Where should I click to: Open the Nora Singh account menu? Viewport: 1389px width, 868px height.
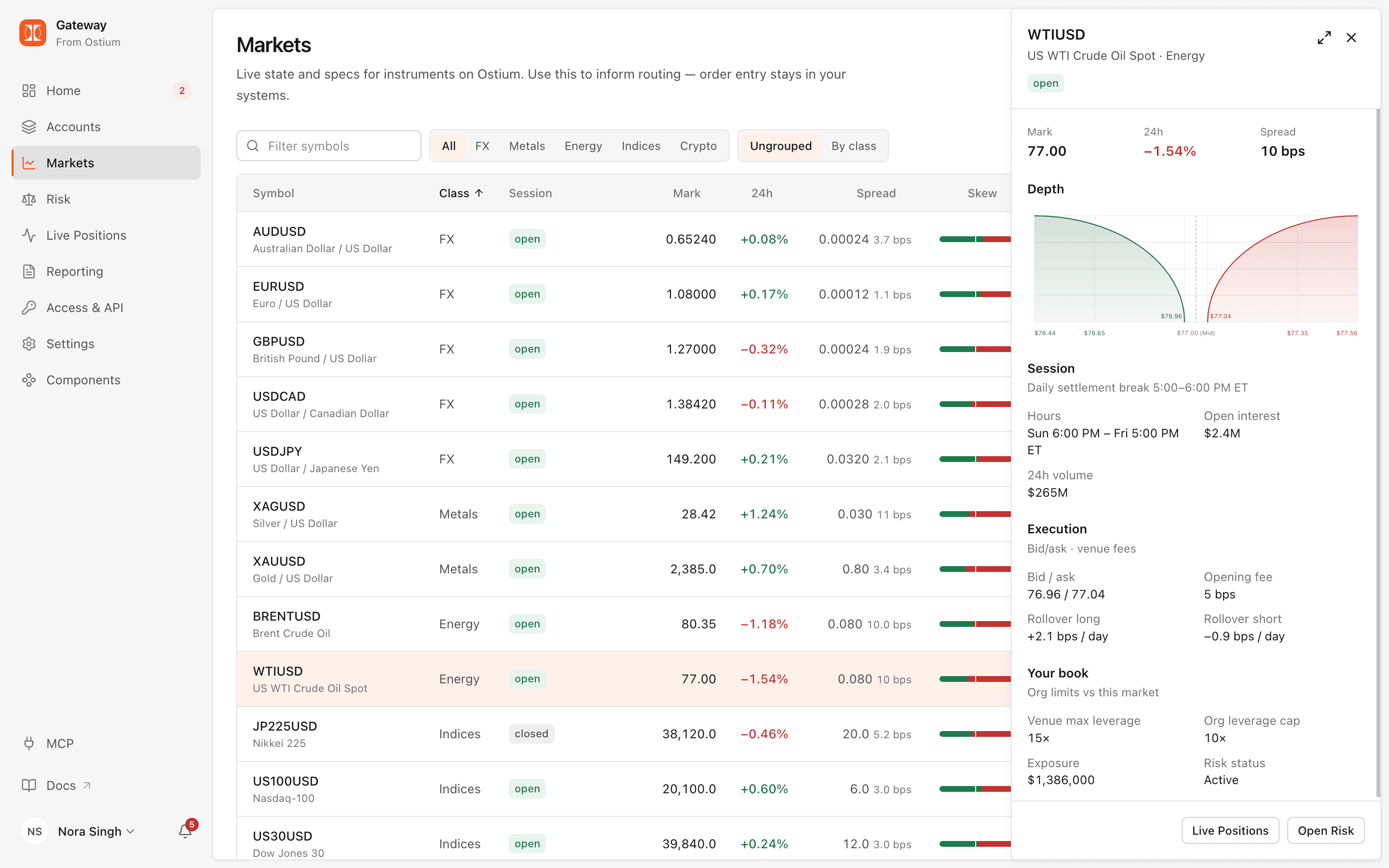pyautogui.click(x=96, y=831)
